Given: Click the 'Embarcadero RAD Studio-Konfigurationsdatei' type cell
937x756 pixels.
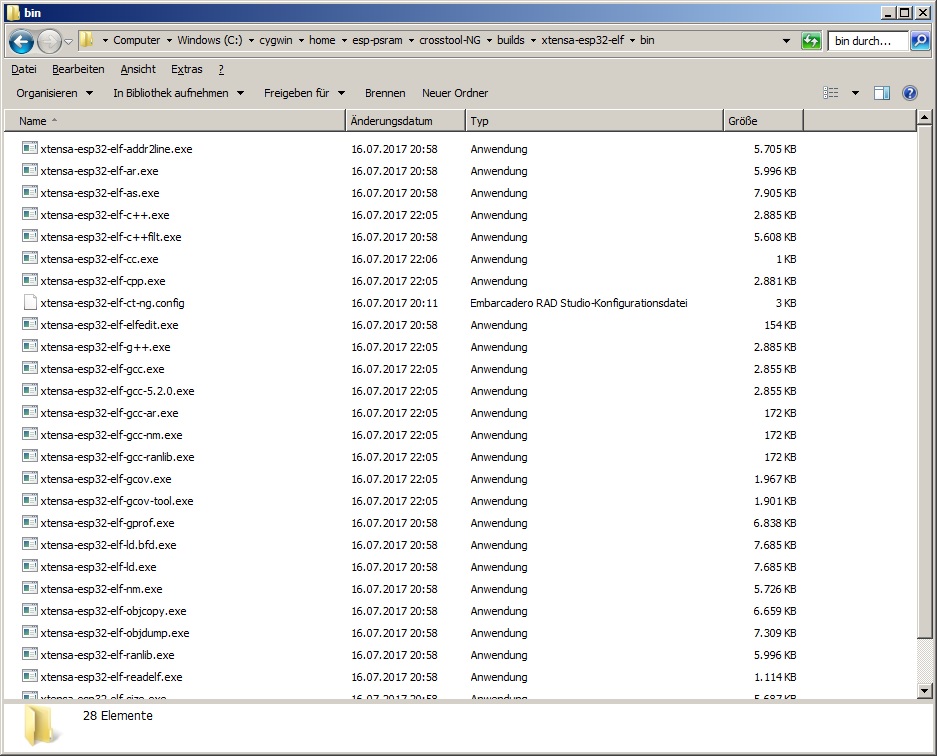Looking at the screenshot, I should pos(578,303).
